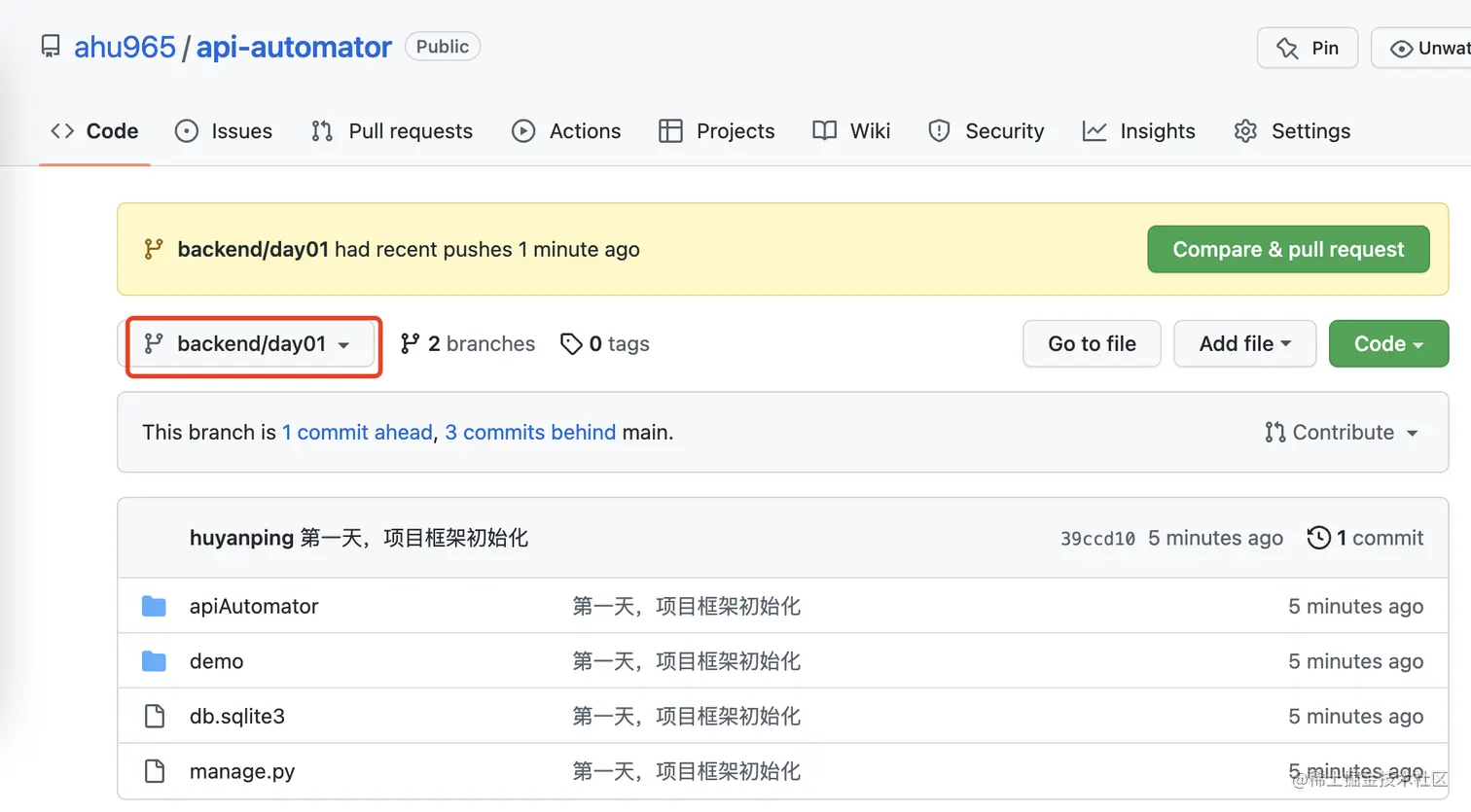Click the Wiki open-book icon
This screenshot has width=1471, height=812.
pos(824,131)
